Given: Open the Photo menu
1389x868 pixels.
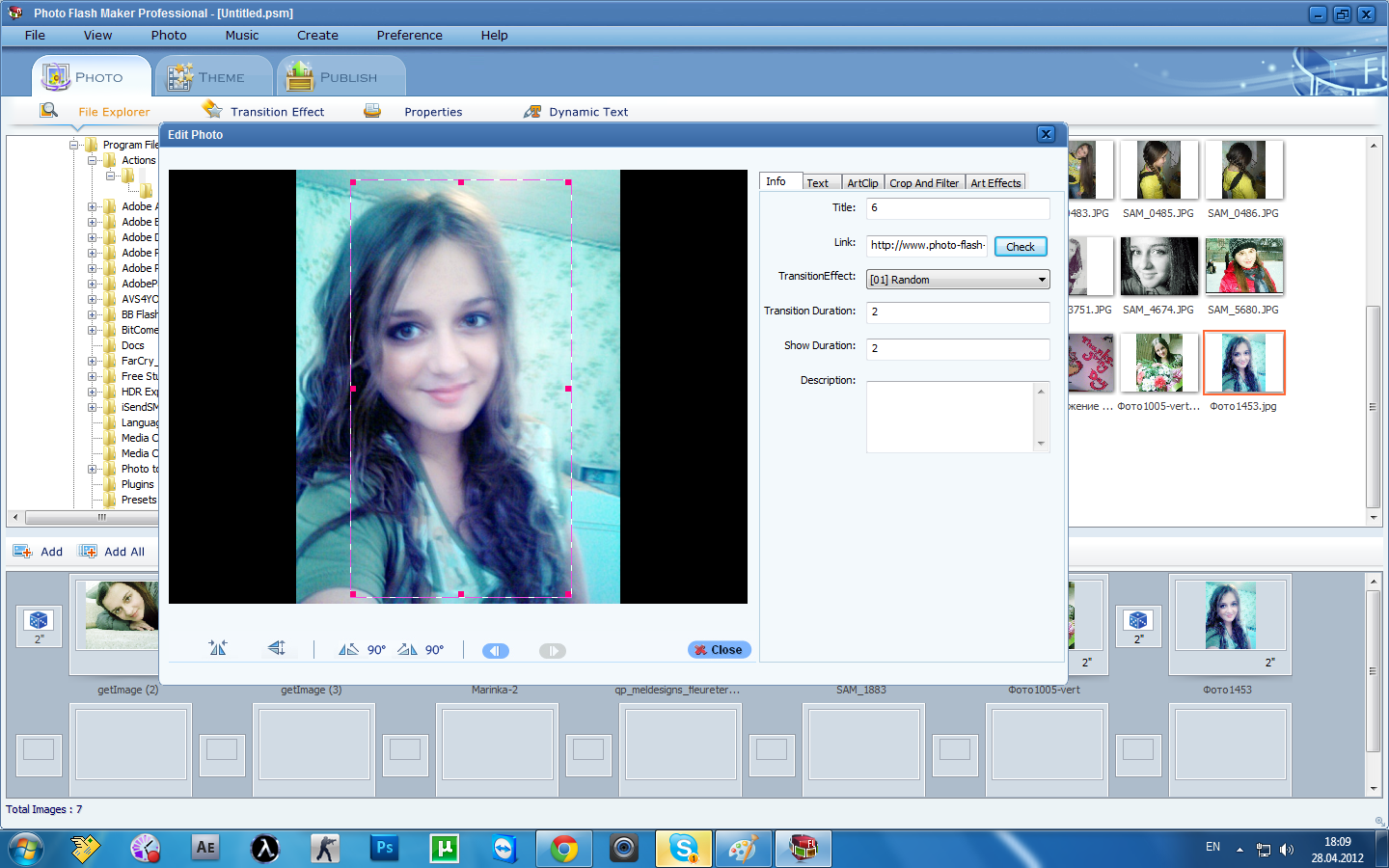Looking at the screenshot, I should point(169,36).
